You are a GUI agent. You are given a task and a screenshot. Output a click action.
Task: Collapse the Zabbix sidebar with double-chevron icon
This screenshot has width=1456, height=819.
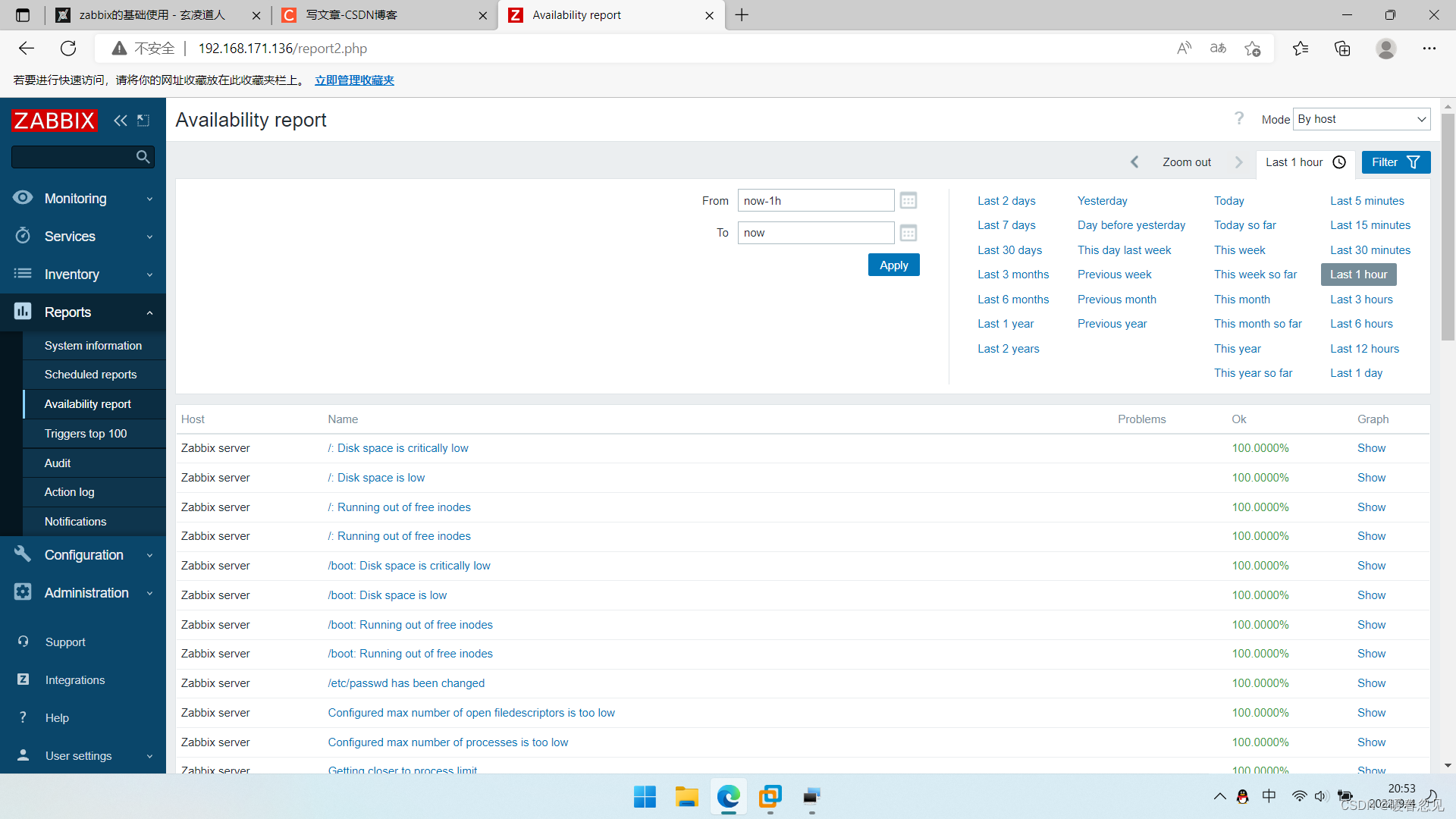tap(121, 120)
